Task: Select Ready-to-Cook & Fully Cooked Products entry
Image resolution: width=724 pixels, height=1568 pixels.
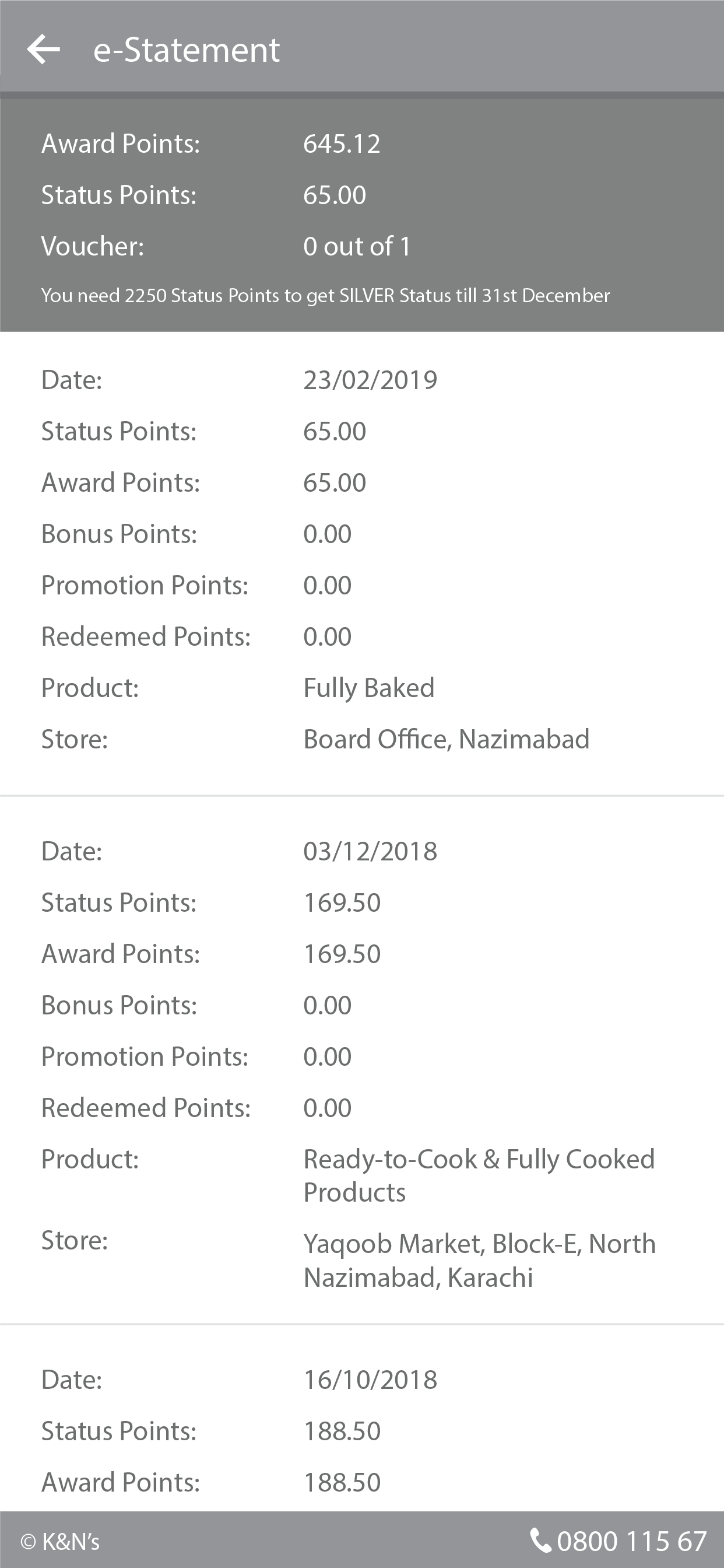Action: click(479, 1175)
